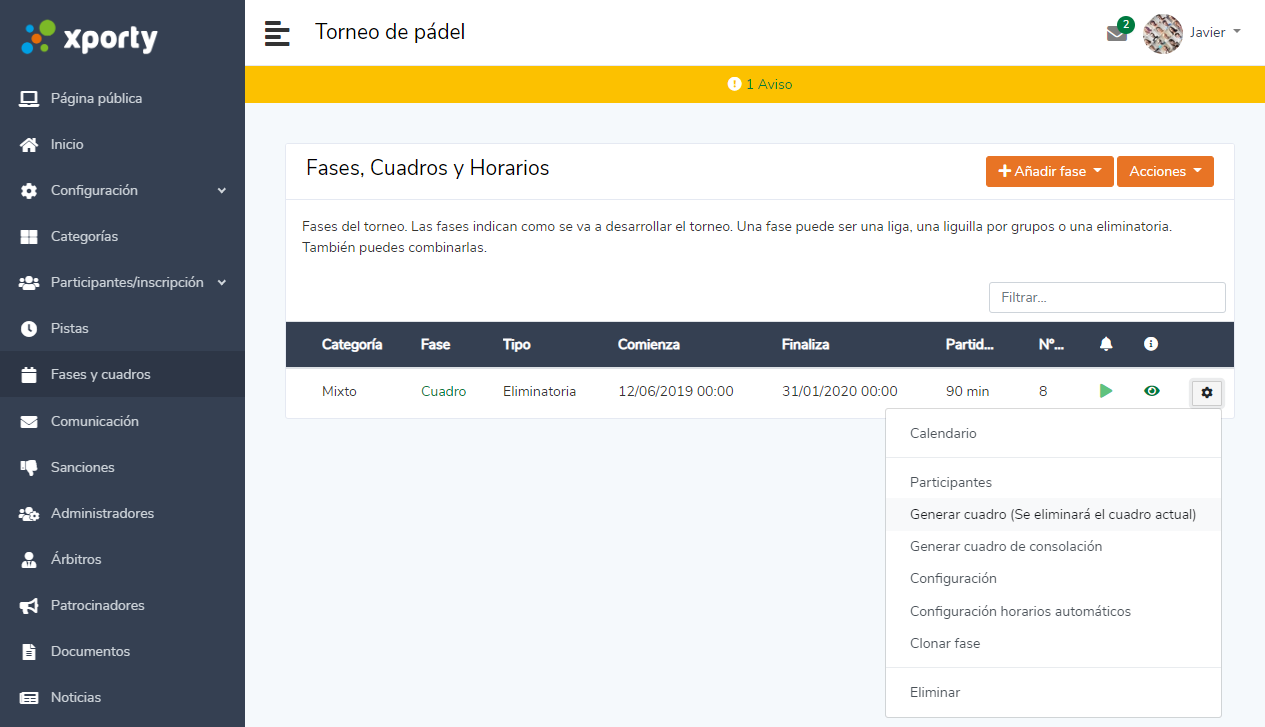Click the Filtrar search field

tap(1106, 297)
